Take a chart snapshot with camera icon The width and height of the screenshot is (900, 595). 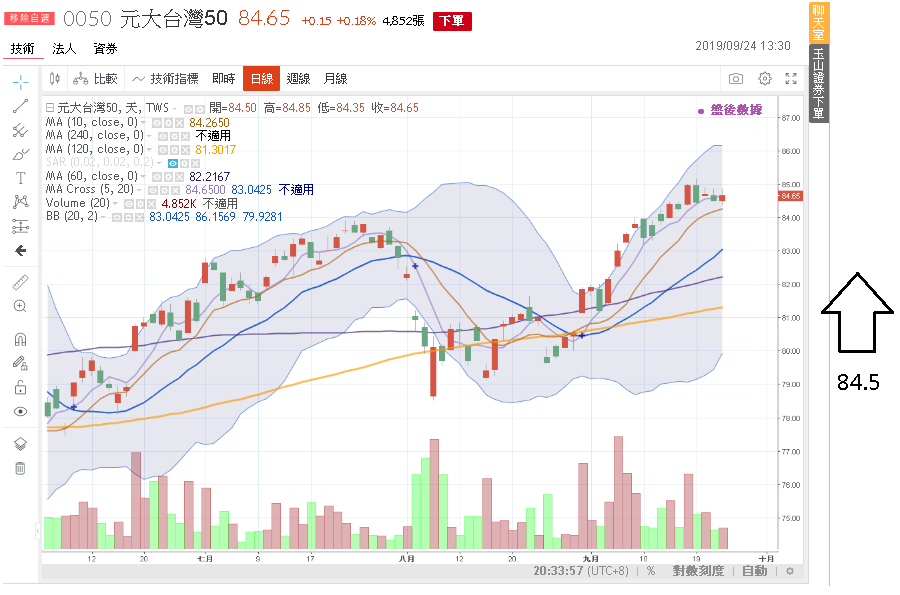(x=736, y=79)
